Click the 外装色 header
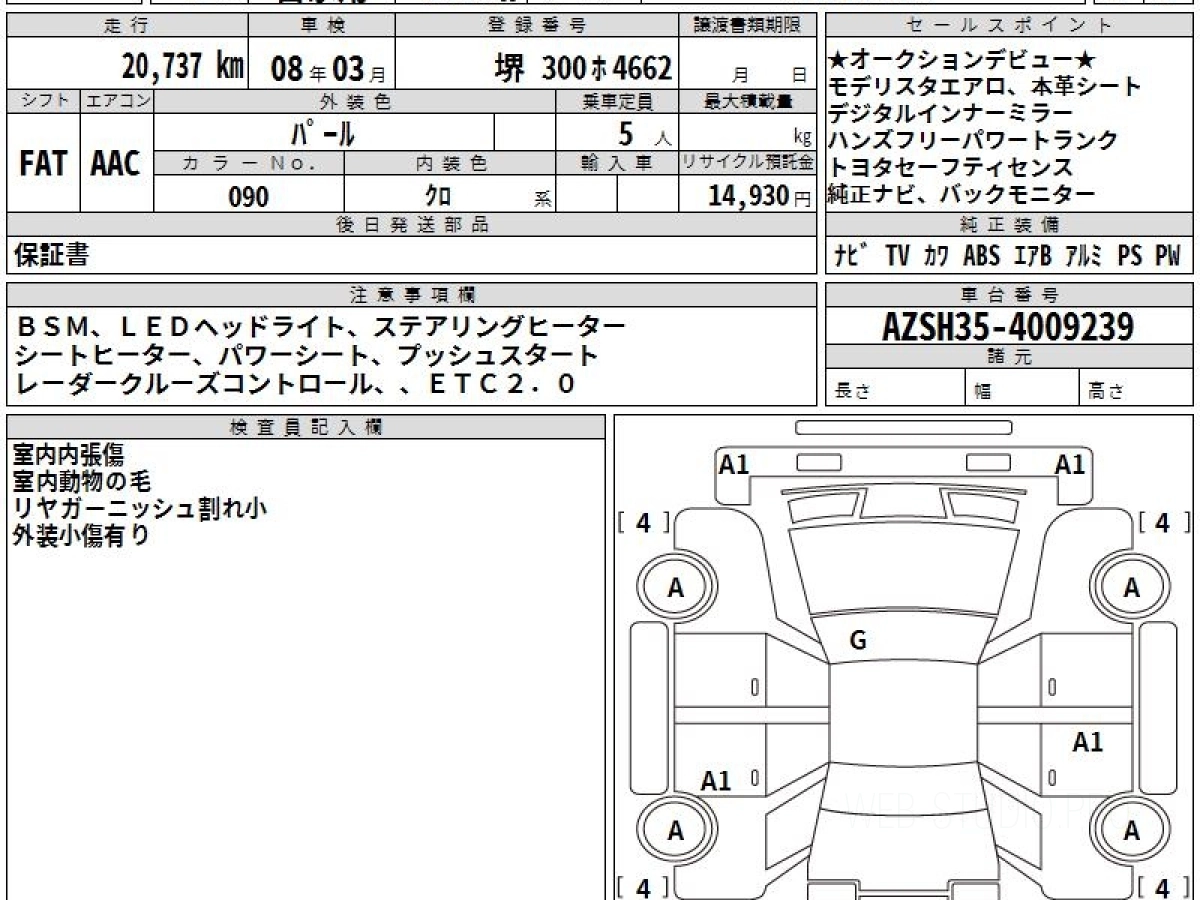 point(355,101)
